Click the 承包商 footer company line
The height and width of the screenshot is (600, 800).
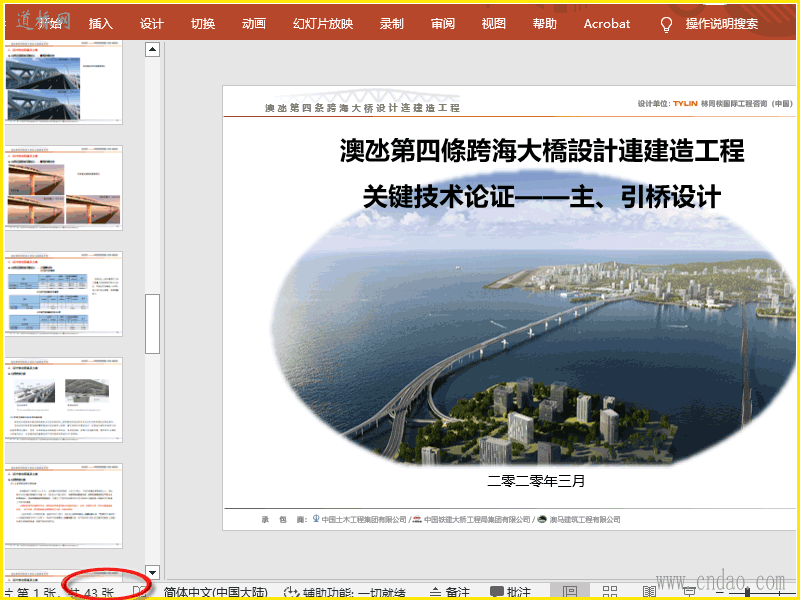tap(441, 519)
